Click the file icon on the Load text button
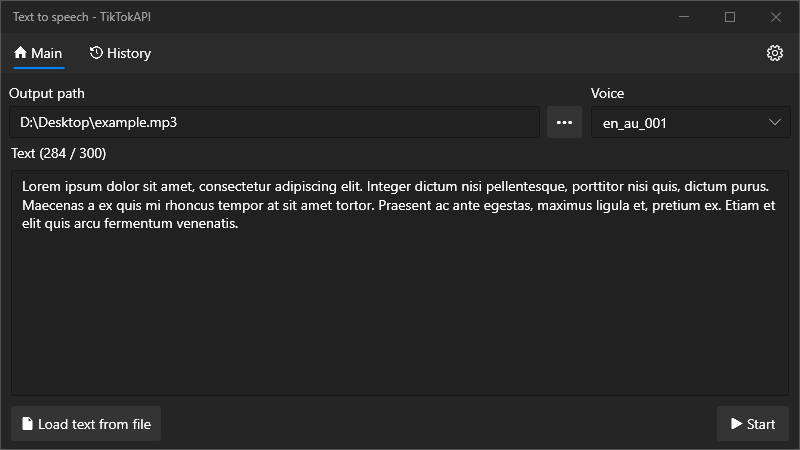 pos(27,424)
